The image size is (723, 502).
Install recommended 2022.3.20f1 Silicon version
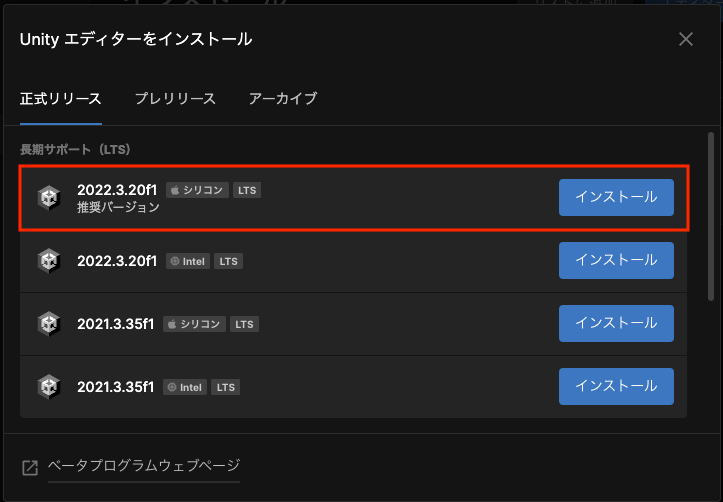[x=616, y=197]
